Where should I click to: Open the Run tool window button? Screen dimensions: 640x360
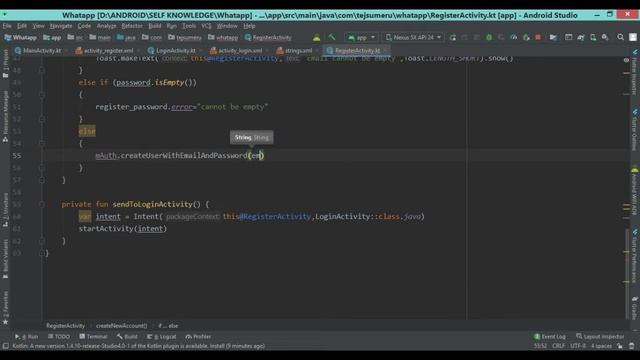[27, 337]
